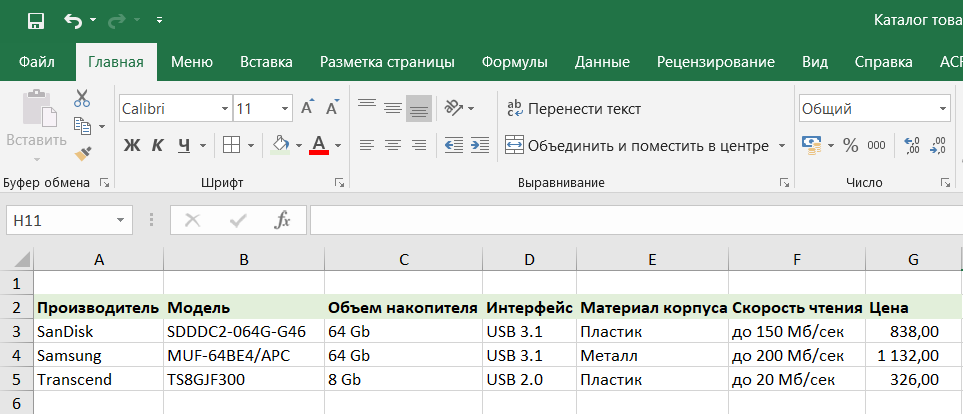Switch to the Меню tab
Image resolution: width=963 pixels, height=414 pixels.
coord(192,62)
